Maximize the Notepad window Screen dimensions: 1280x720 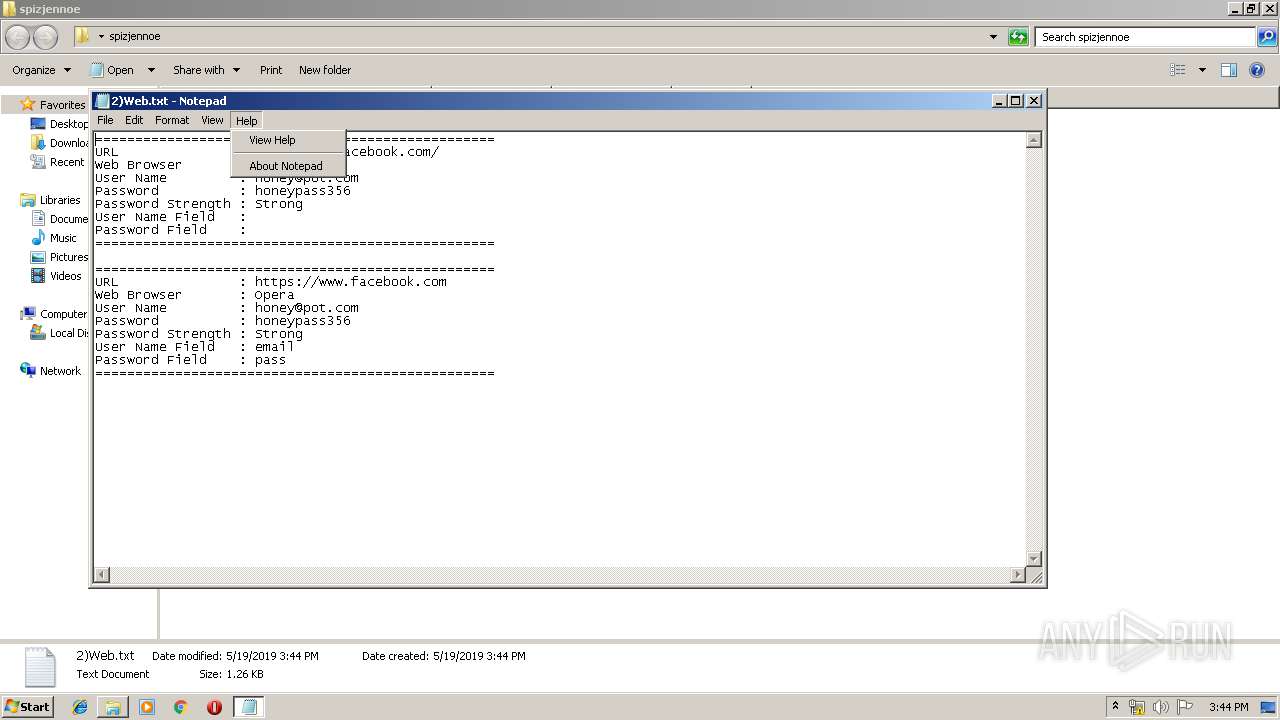pos(1016,101)
